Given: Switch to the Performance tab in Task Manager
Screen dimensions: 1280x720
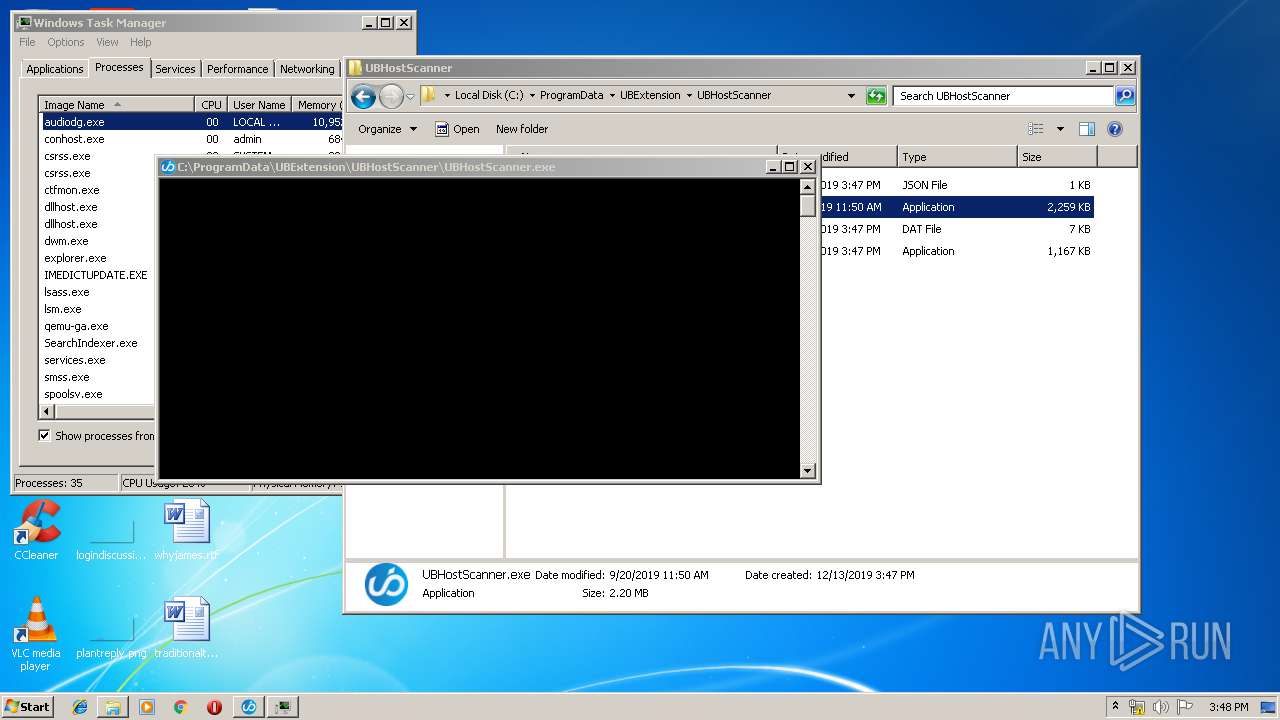Looking at the screenshot, I should pyautogui.click(x=238, y=69).
